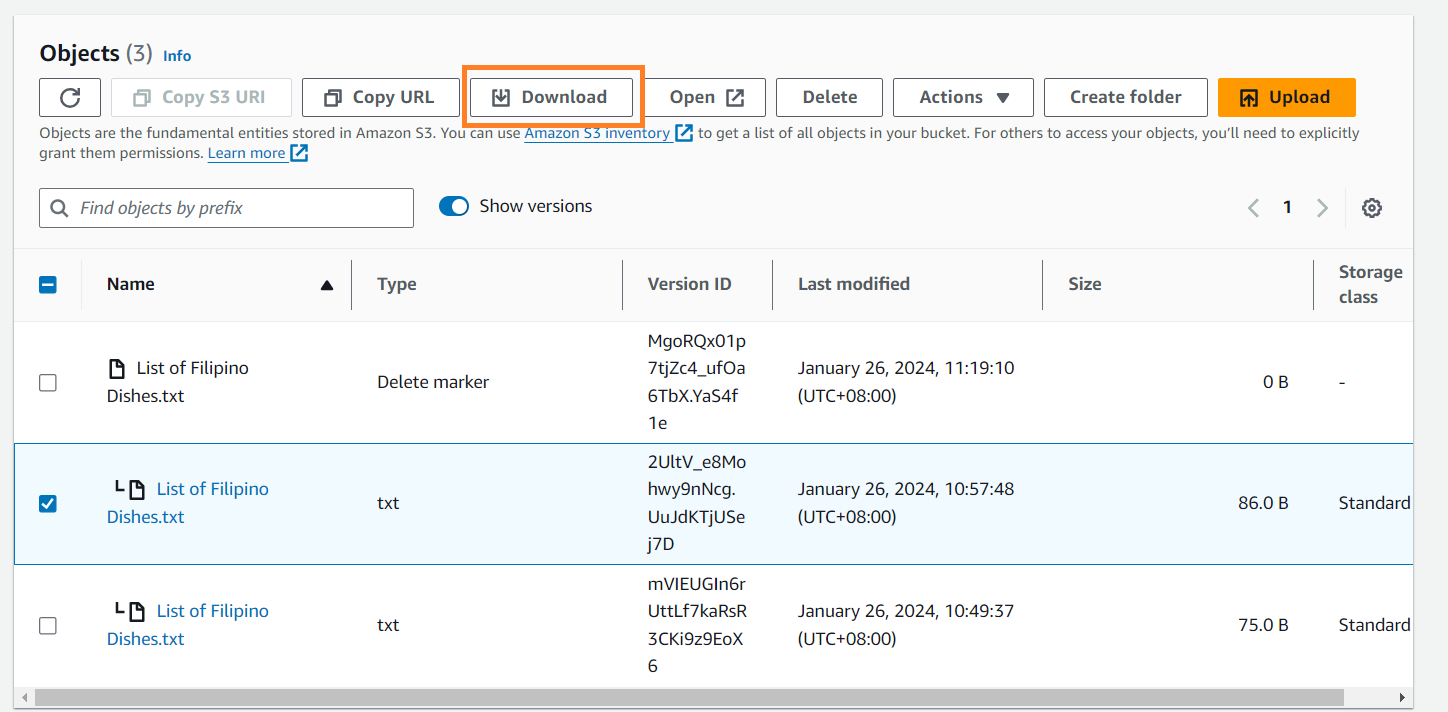Screen dimensions: 1448x712
Task: Click the refresh objects icon button
Action: (x=70, y=97)
